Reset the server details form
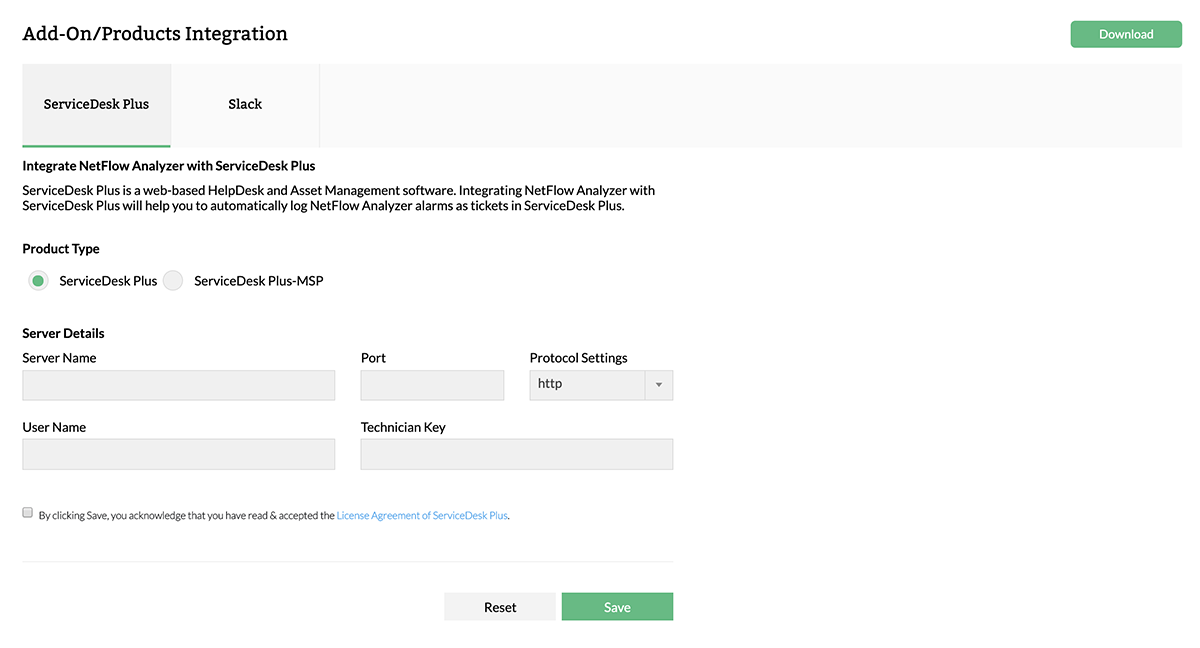The image size is (1200, 648). tap(500, 606)
